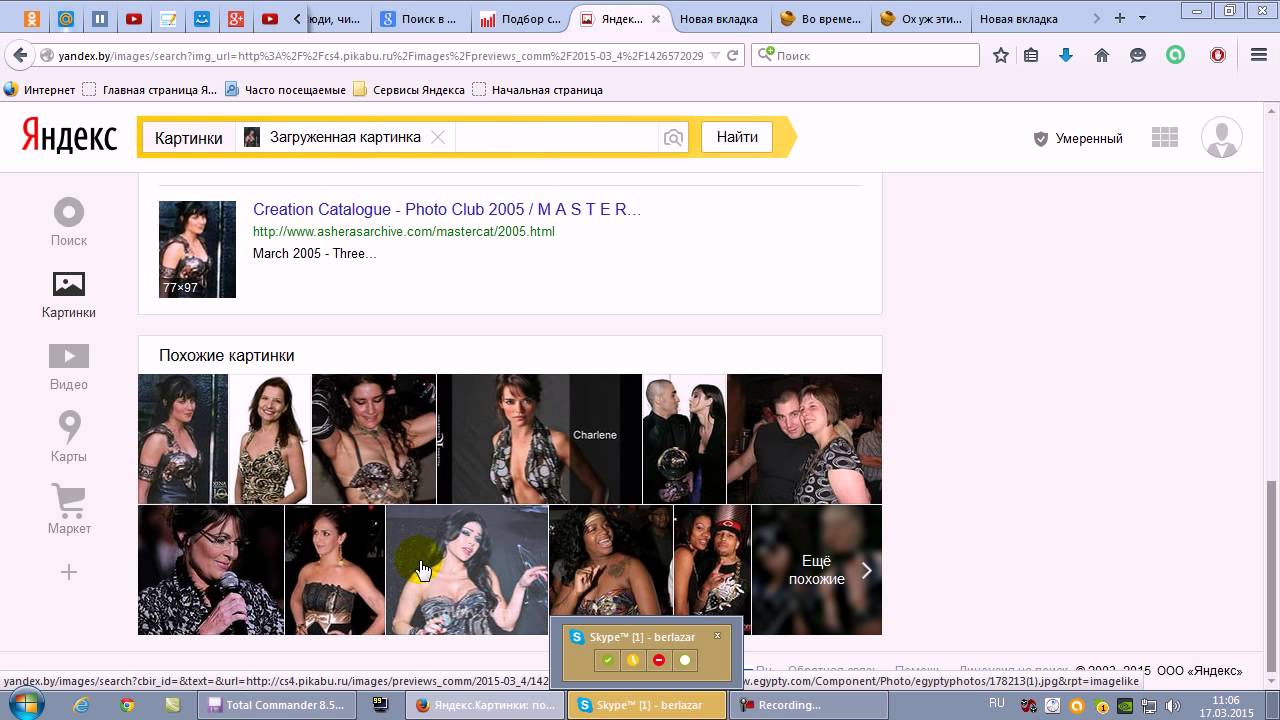Open the similar image labeled Charlene

(x=539, y=439)
